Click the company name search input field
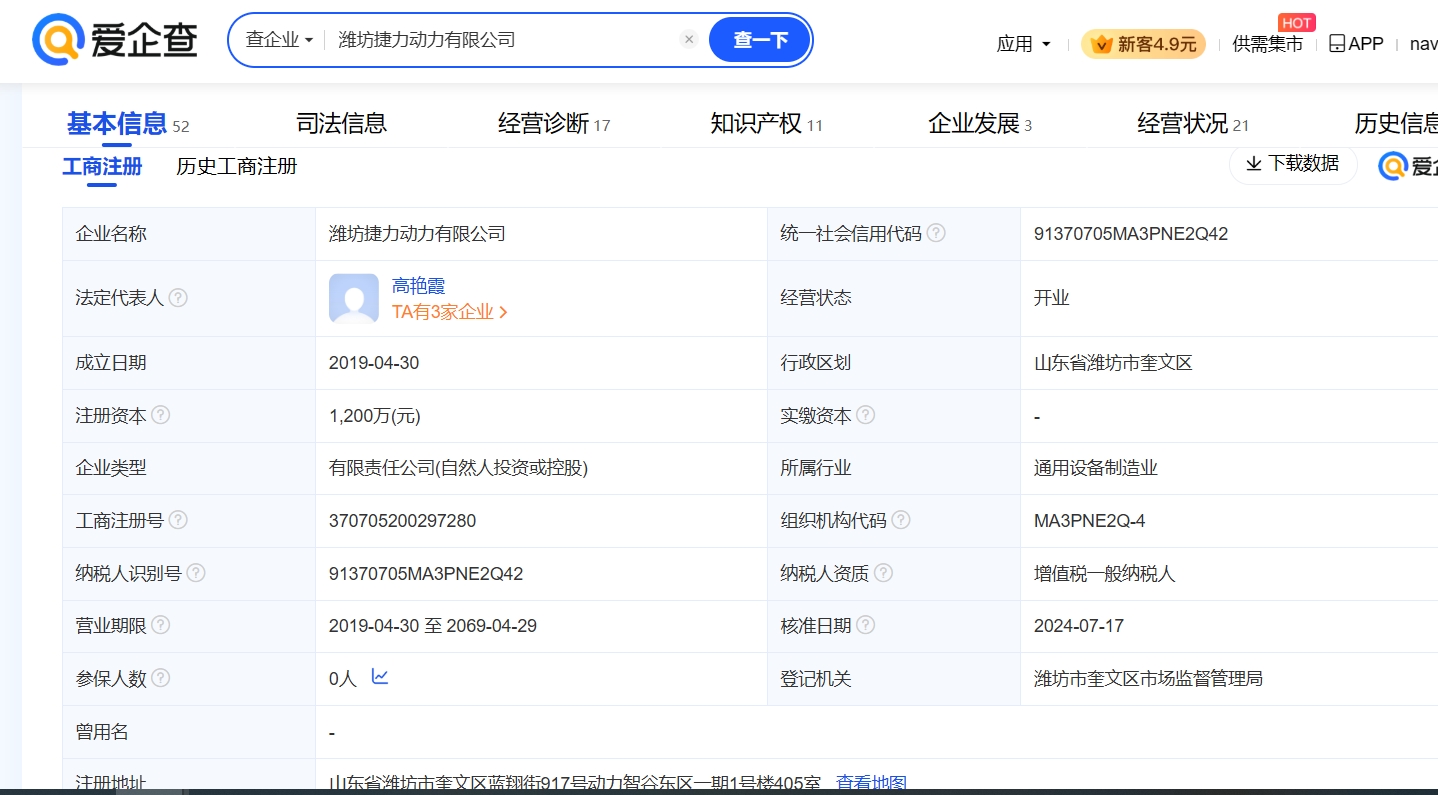The image size is (1438, 795). click(x=500, y=40)
